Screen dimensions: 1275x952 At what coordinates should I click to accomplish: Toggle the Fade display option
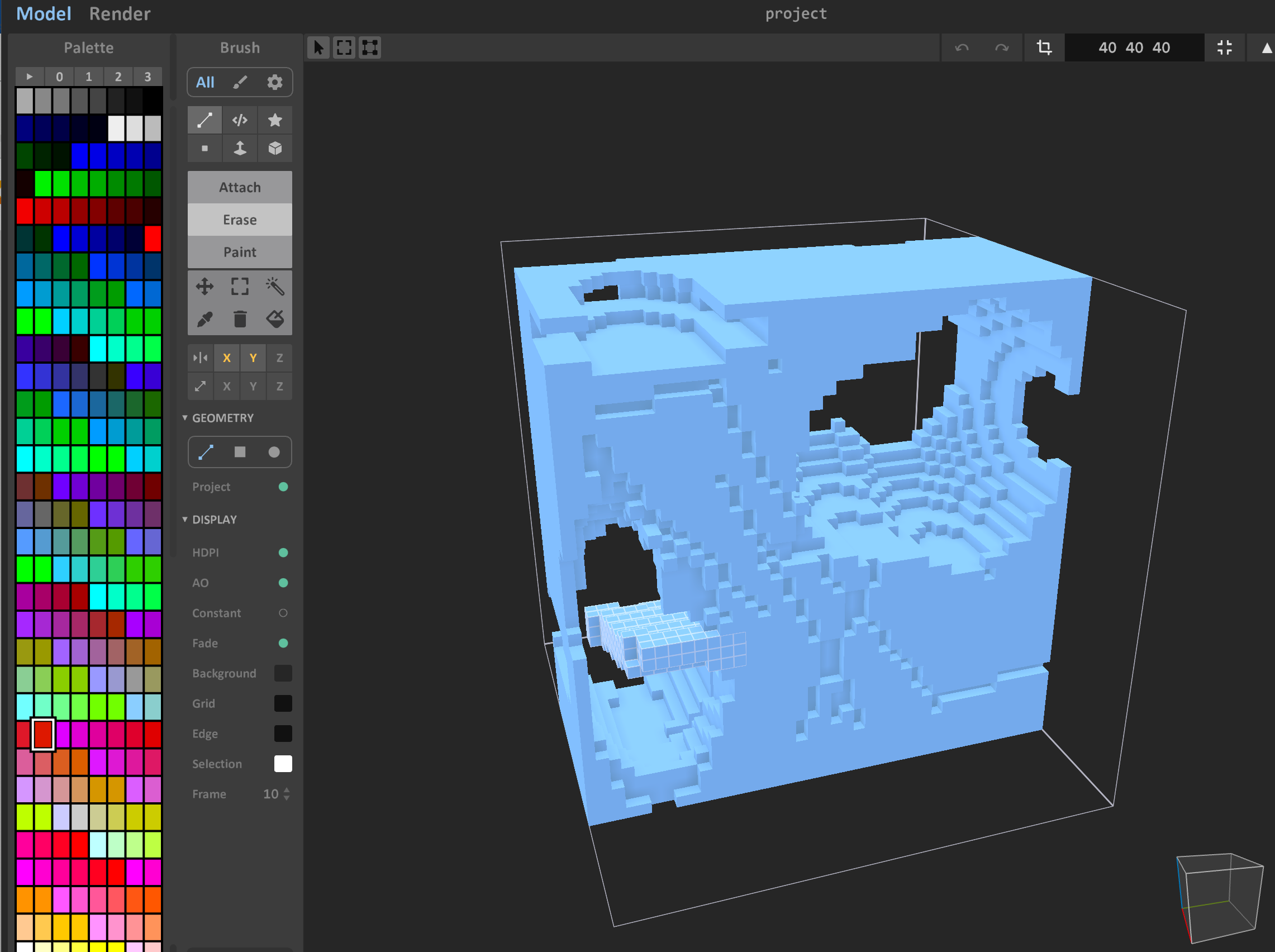point(283,643)
